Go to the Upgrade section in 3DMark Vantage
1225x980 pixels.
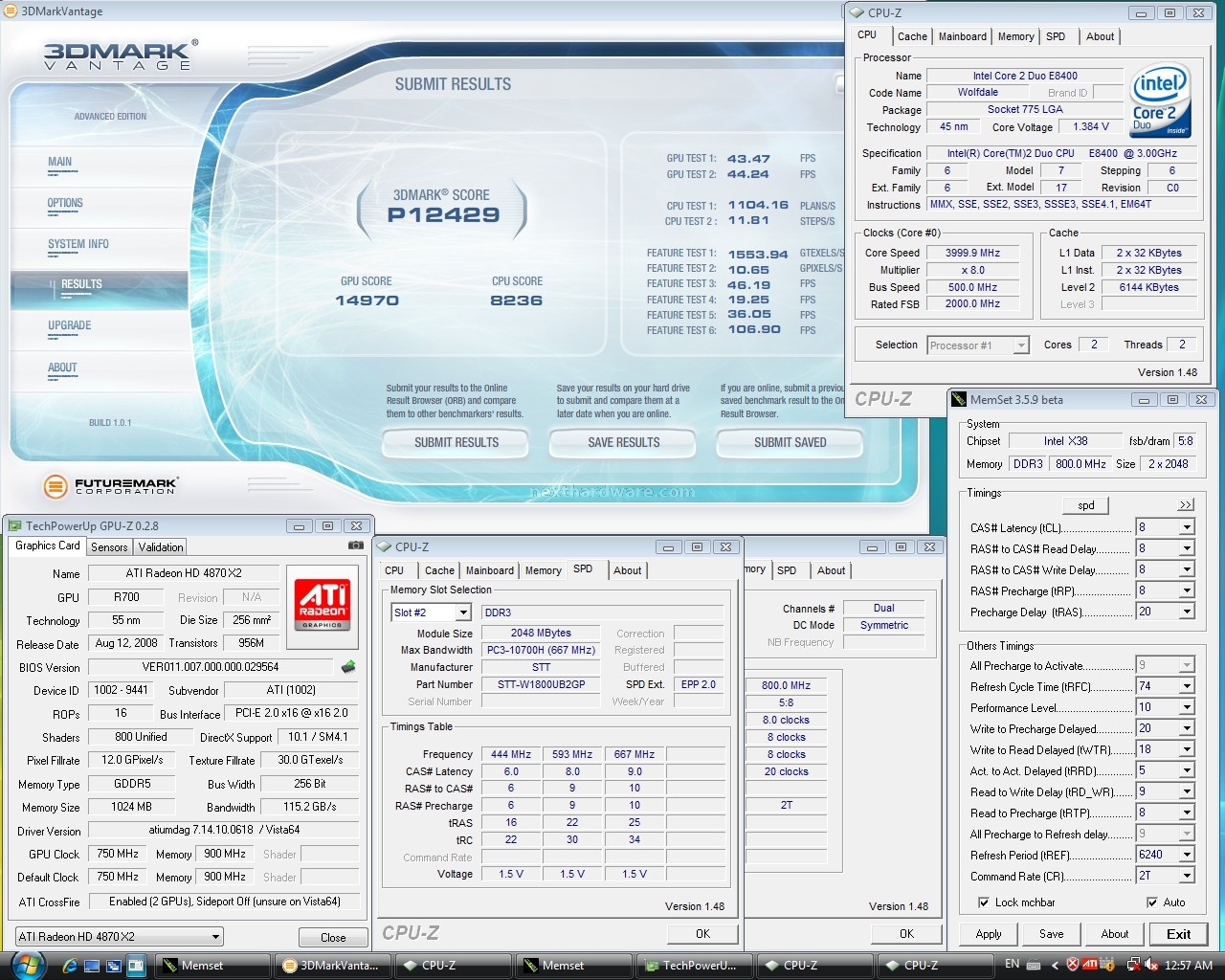click(69, 325)
